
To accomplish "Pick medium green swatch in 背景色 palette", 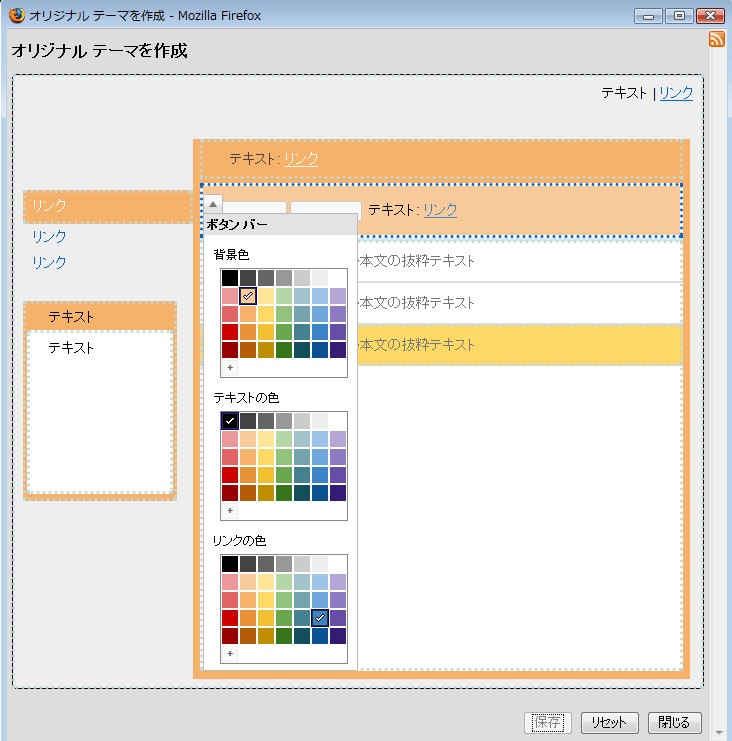I will tap(284, 332).
